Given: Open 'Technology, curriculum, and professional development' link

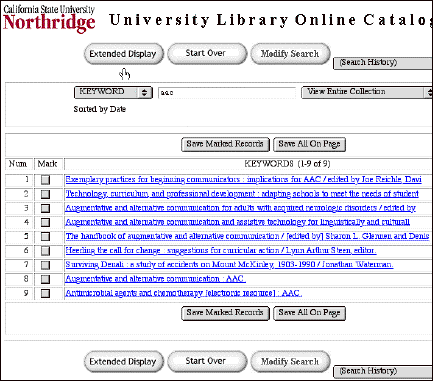Looking at the screenshot, I should click(x=242, y=194).
